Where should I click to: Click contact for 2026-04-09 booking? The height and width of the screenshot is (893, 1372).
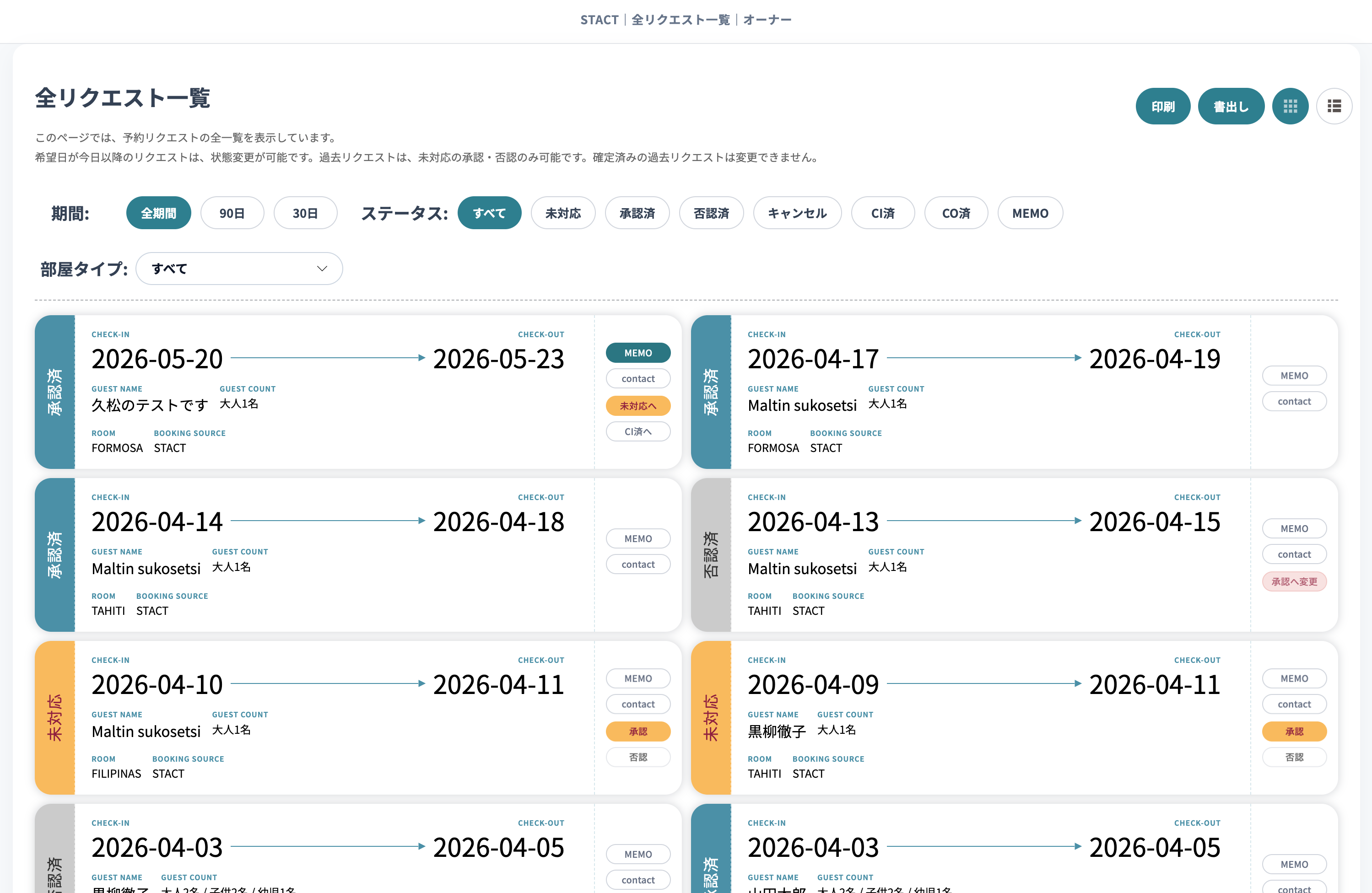coord(1294,704)
